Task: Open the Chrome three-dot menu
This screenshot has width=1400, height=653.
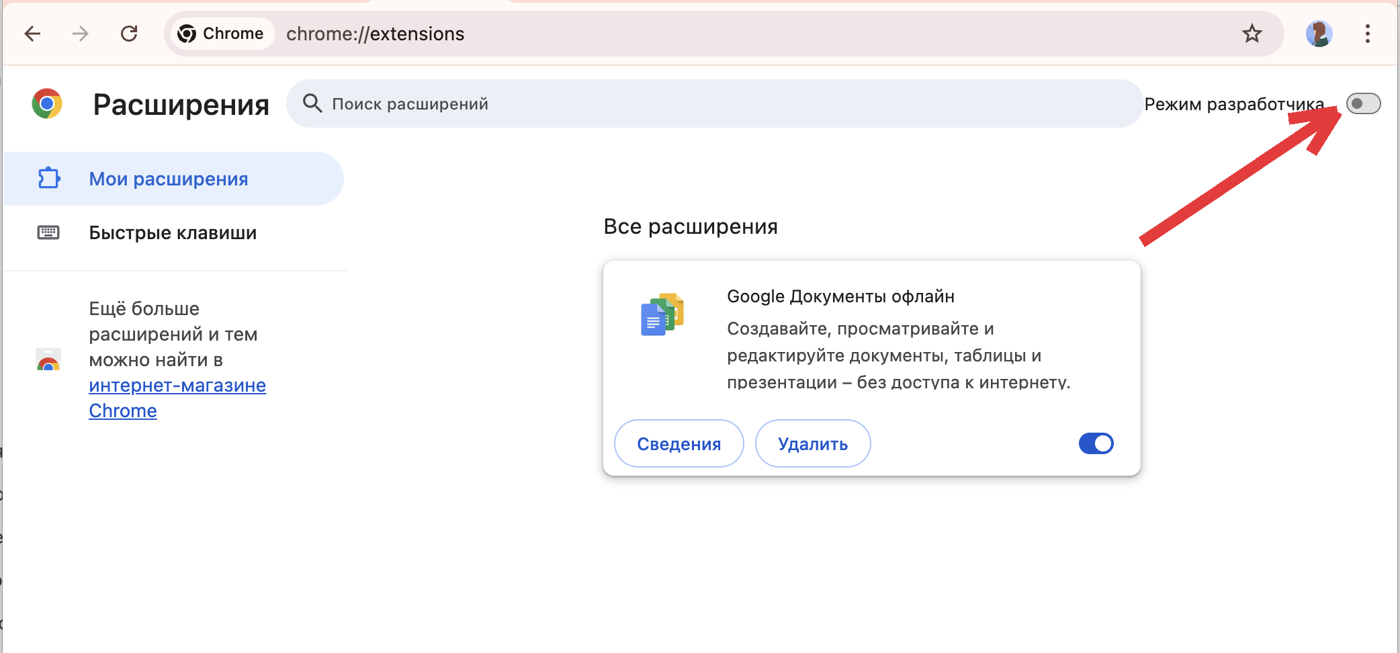Action: pos(1367,34)
